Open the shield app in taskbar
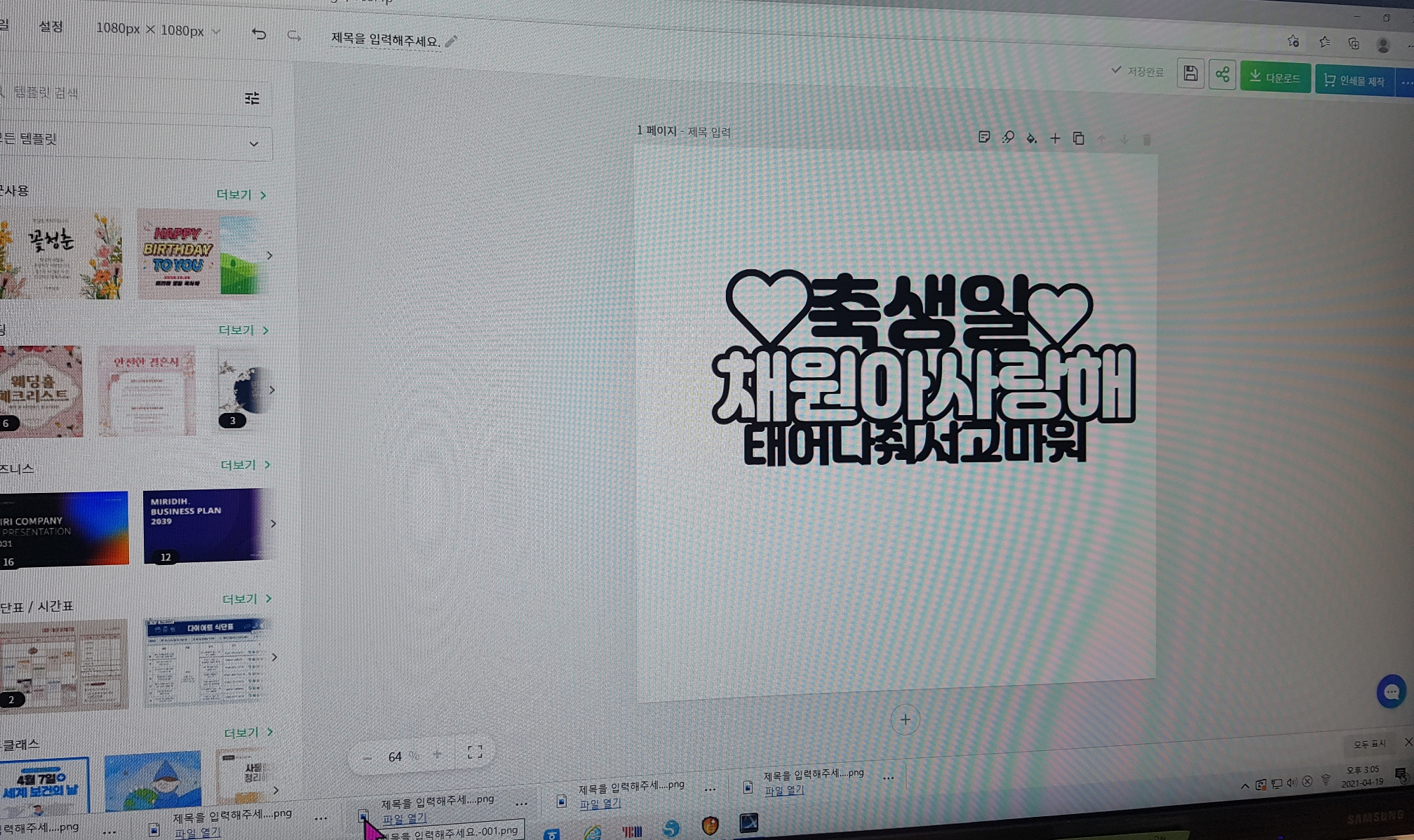 pos(710,825)
